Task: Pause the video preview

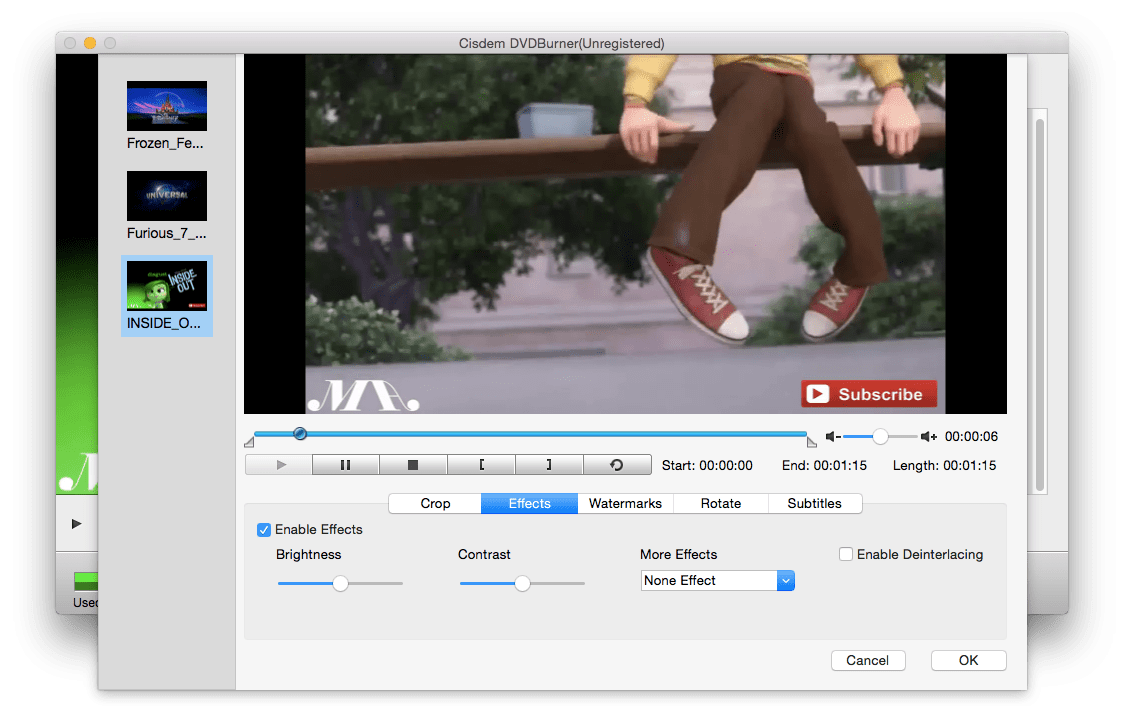Action: pyautogui.click(x=346, y=465)
